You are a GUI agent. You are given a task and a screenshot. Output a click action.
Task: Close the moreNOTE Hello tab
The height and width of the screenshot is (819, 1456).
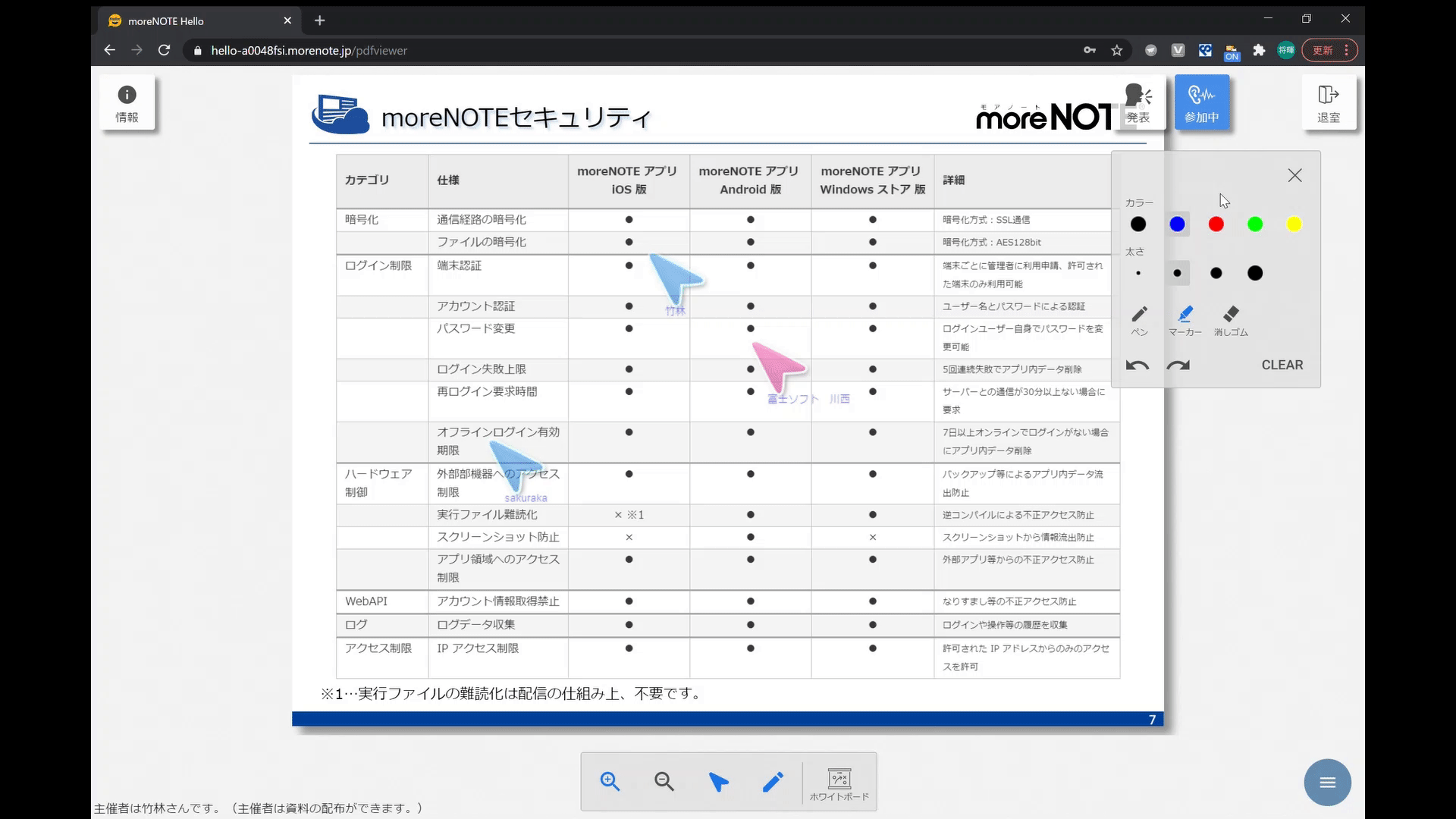click(x=287, y=20)
